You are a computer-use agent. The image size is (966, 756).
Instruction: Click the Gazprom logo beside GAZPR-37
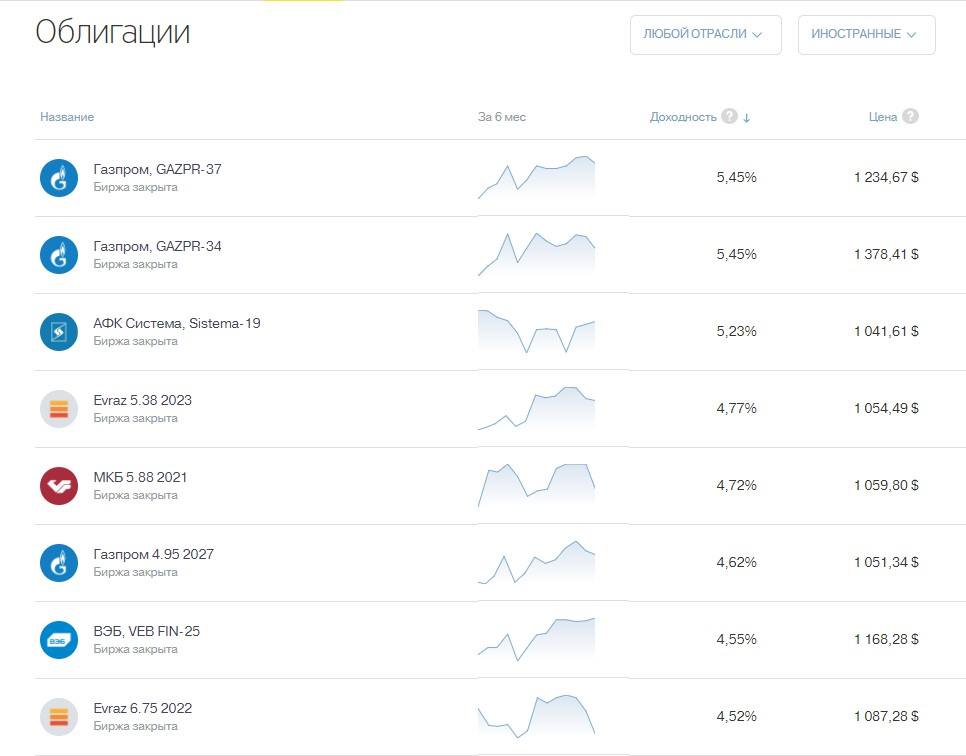pos(59,178)
